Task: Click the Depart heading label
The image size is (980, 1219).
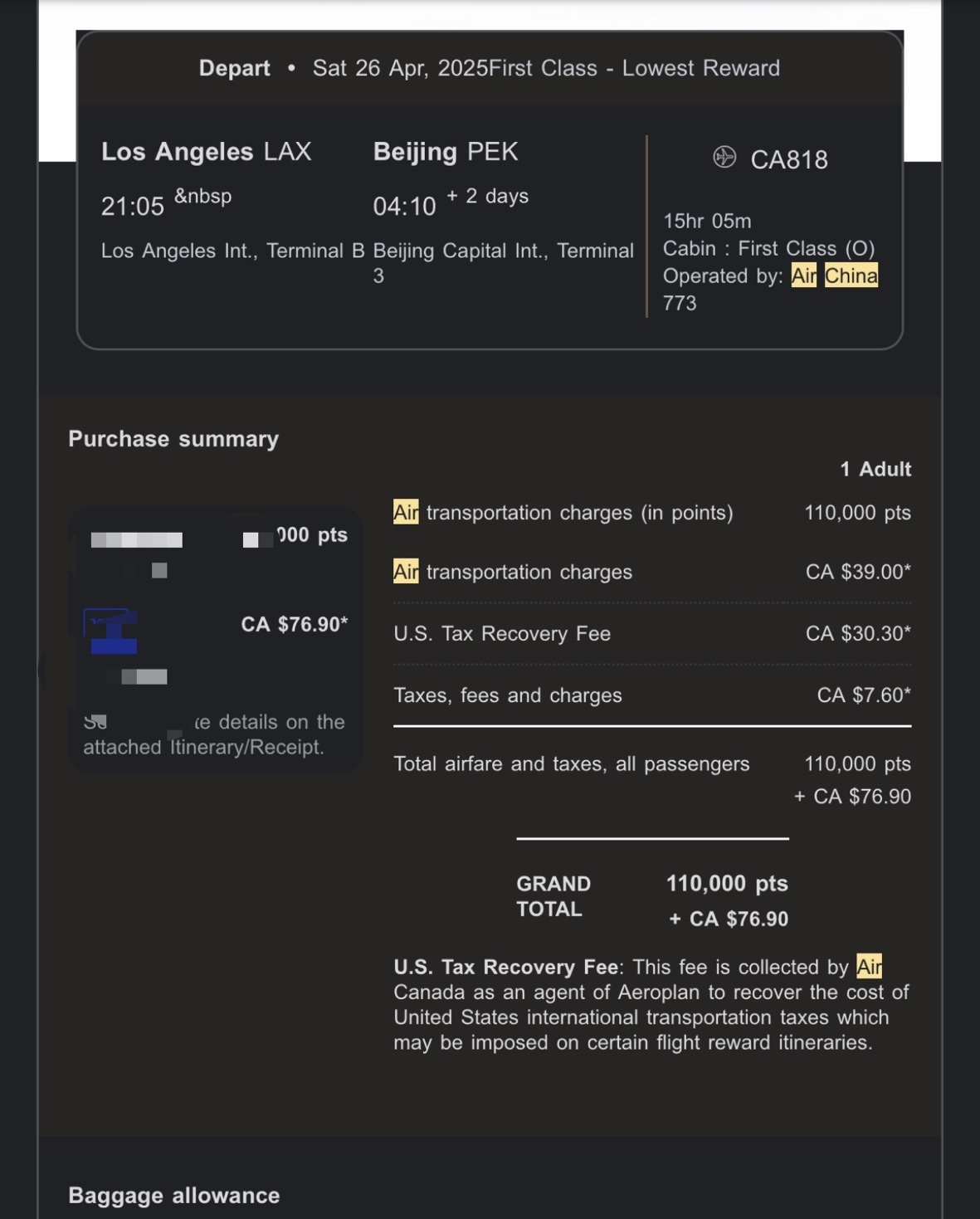Action: tap(234, 68)
